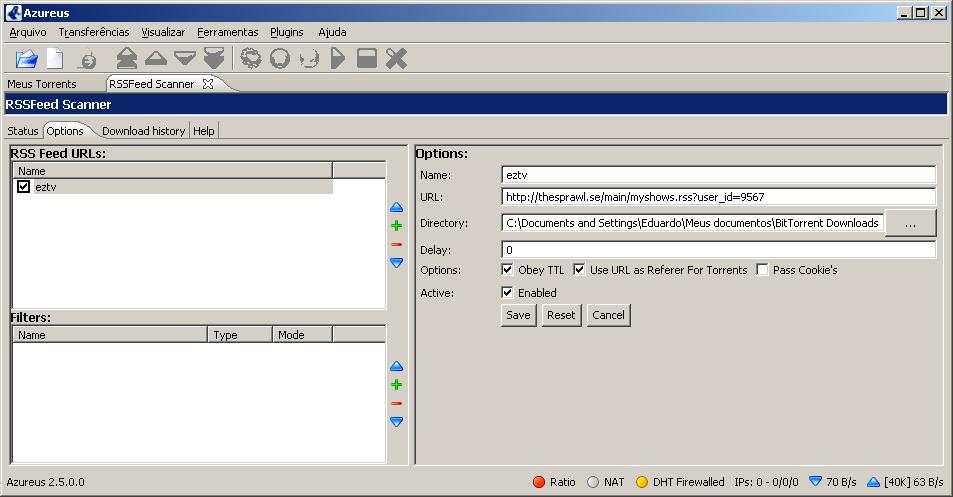Click the toolbar move down triangle icon

(x=185, y=59)
